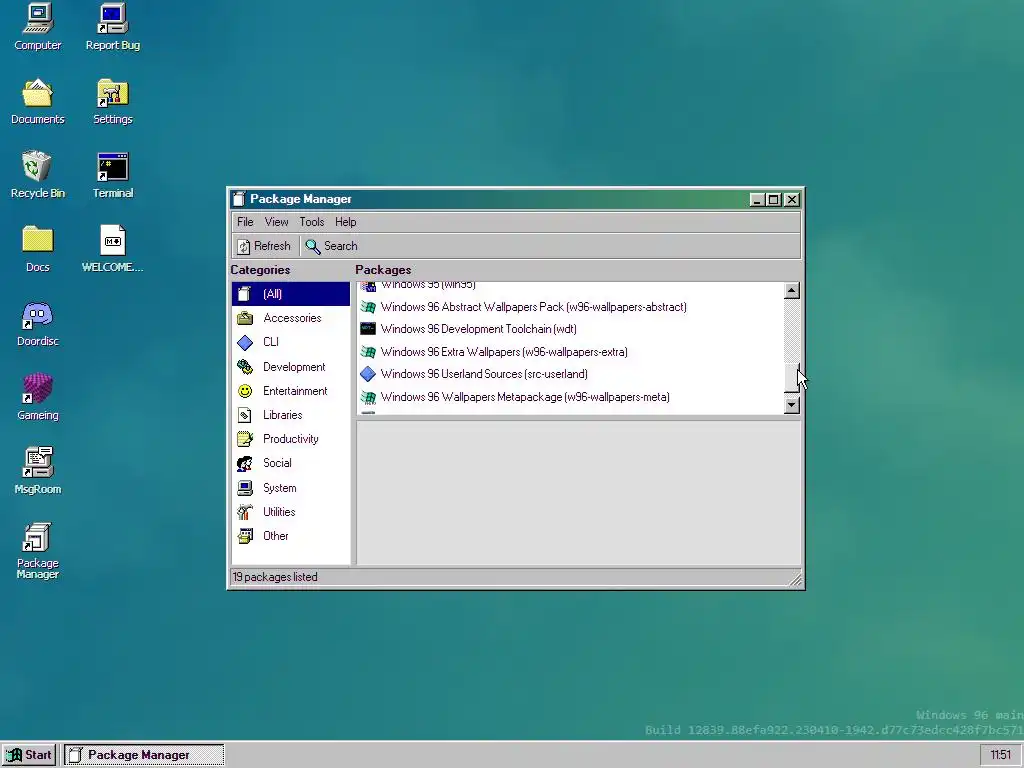
Task: Click the Package Manager title bar icon
Action: click(x=239, y=199)
